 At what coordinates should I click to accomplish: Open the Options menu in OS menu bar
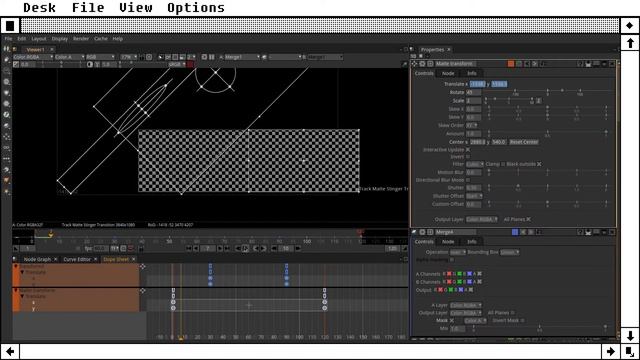point(196,8)
